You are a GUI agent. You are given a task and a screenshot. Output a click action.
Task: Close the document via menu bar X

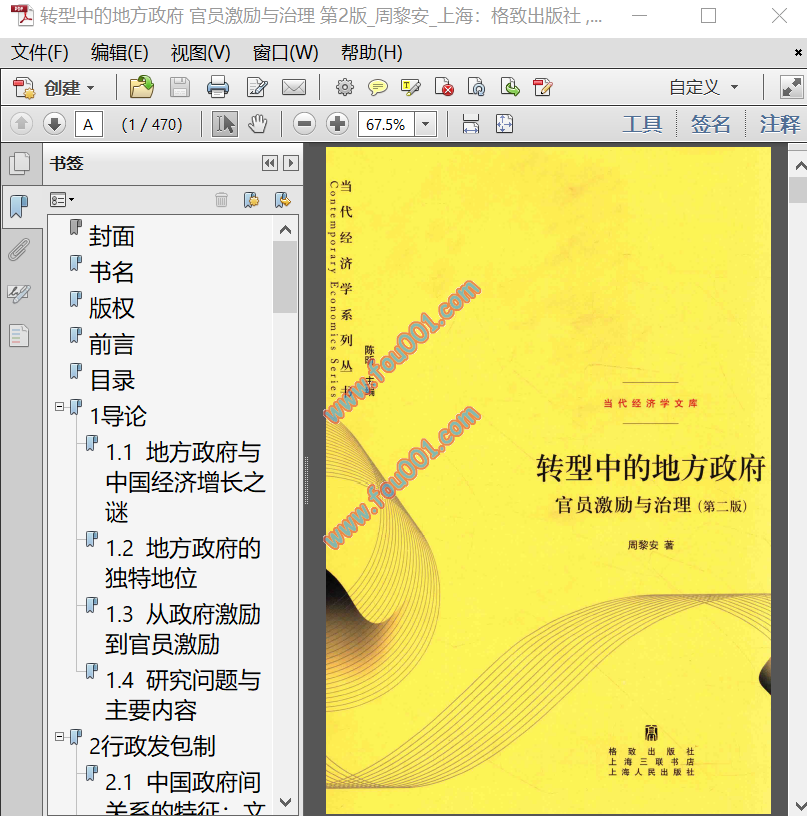pos(798,53)
